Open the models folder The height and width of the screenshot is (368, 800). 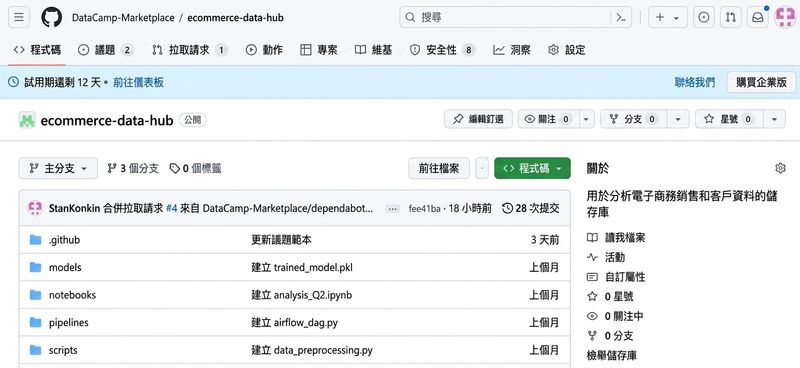[65, 267]
